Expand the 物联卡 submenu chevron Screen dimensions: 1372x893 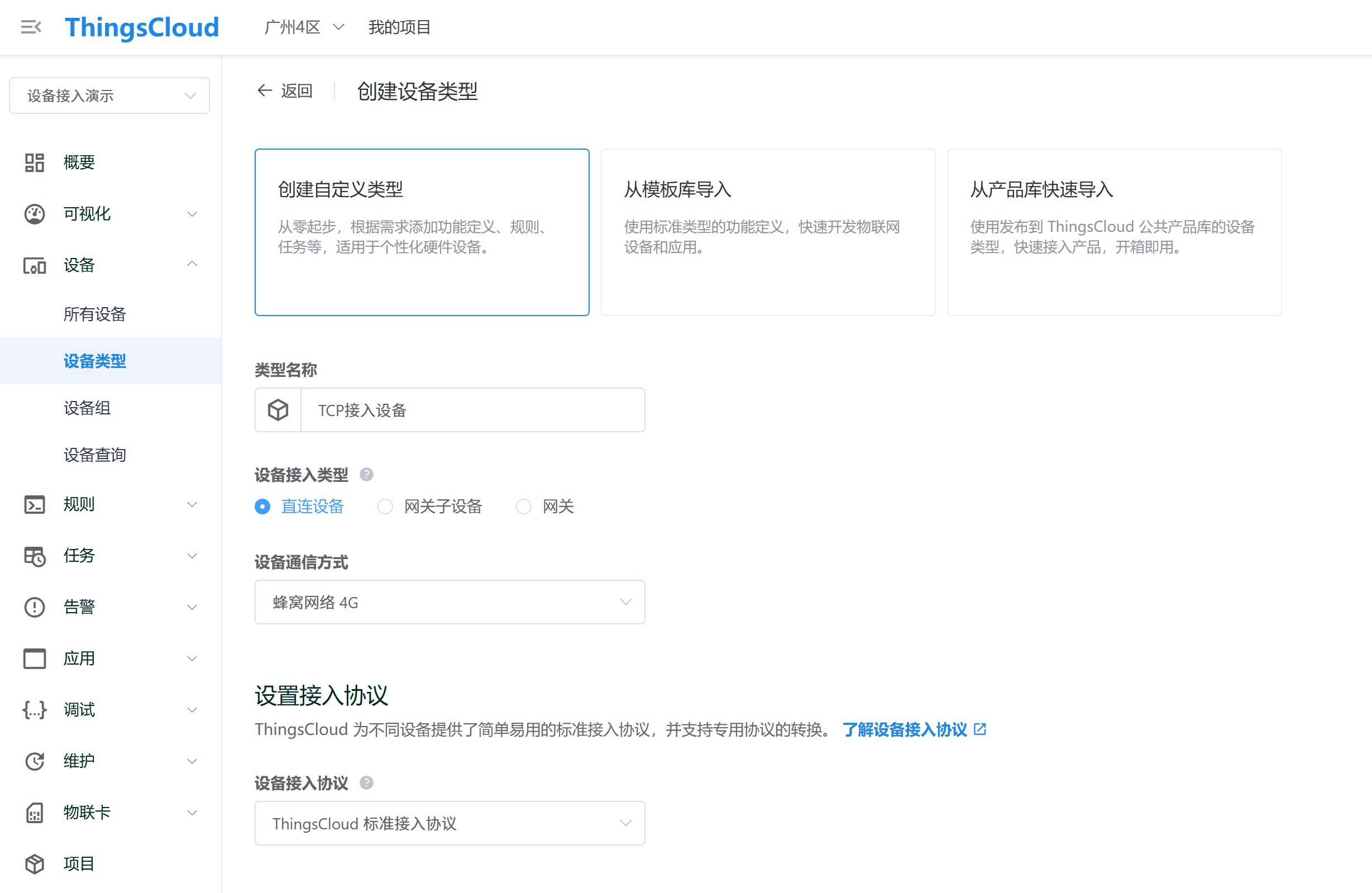point(193,812)
